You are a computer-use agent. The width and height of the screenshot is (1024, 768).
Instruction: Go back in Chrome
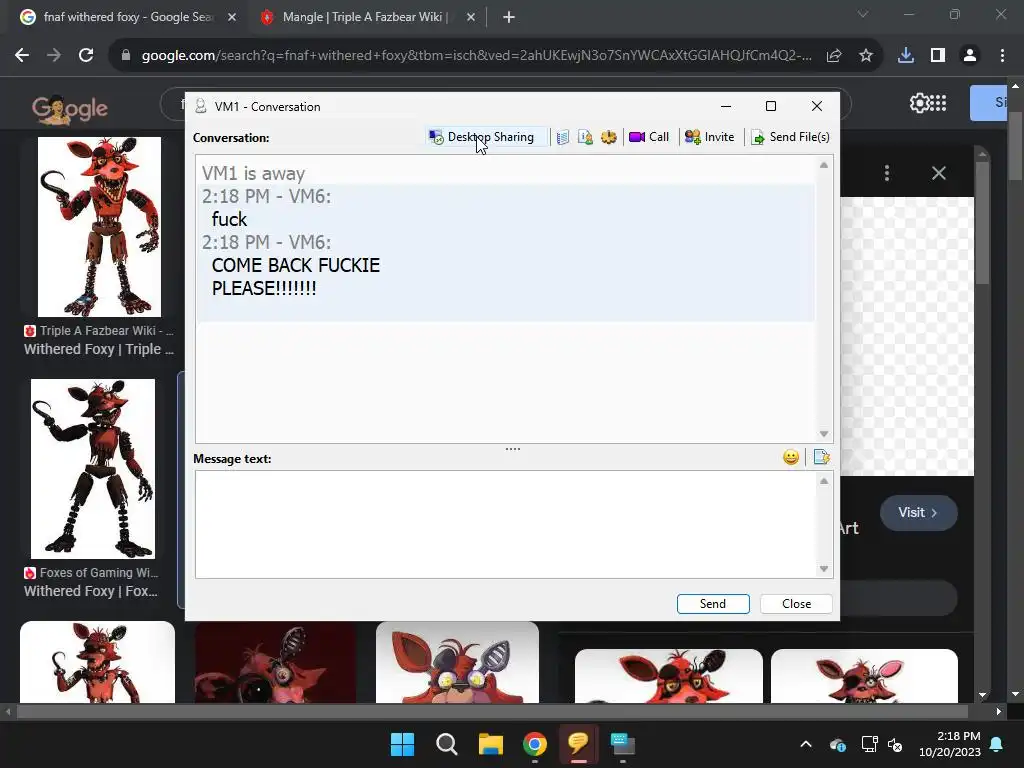pos(22,56)
